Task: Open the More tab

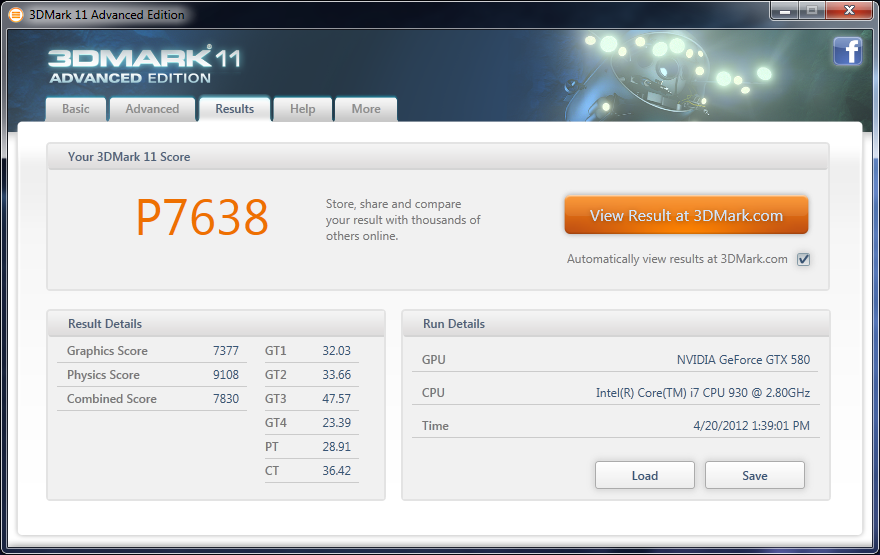Action: pyautogui.click(x=366, y=109)
